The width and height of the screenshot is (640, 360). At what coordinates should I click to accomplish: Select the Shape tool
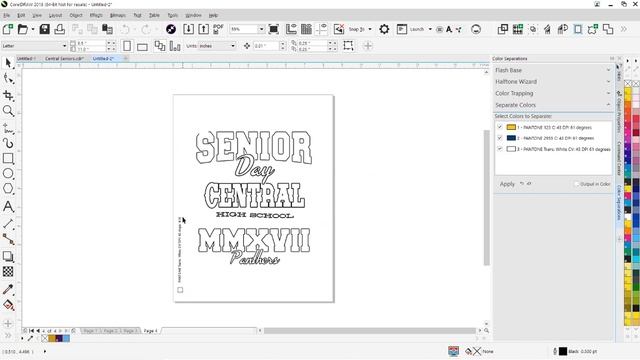[8, 79]
